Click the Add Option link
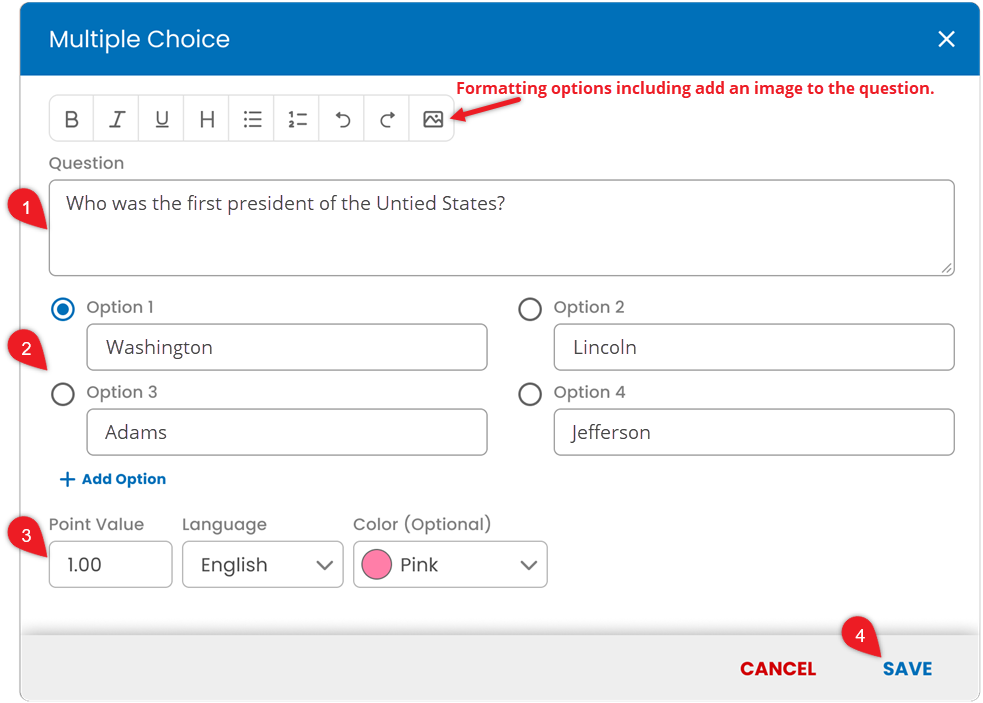Screen dimensions: 983x703 [113, 479]
